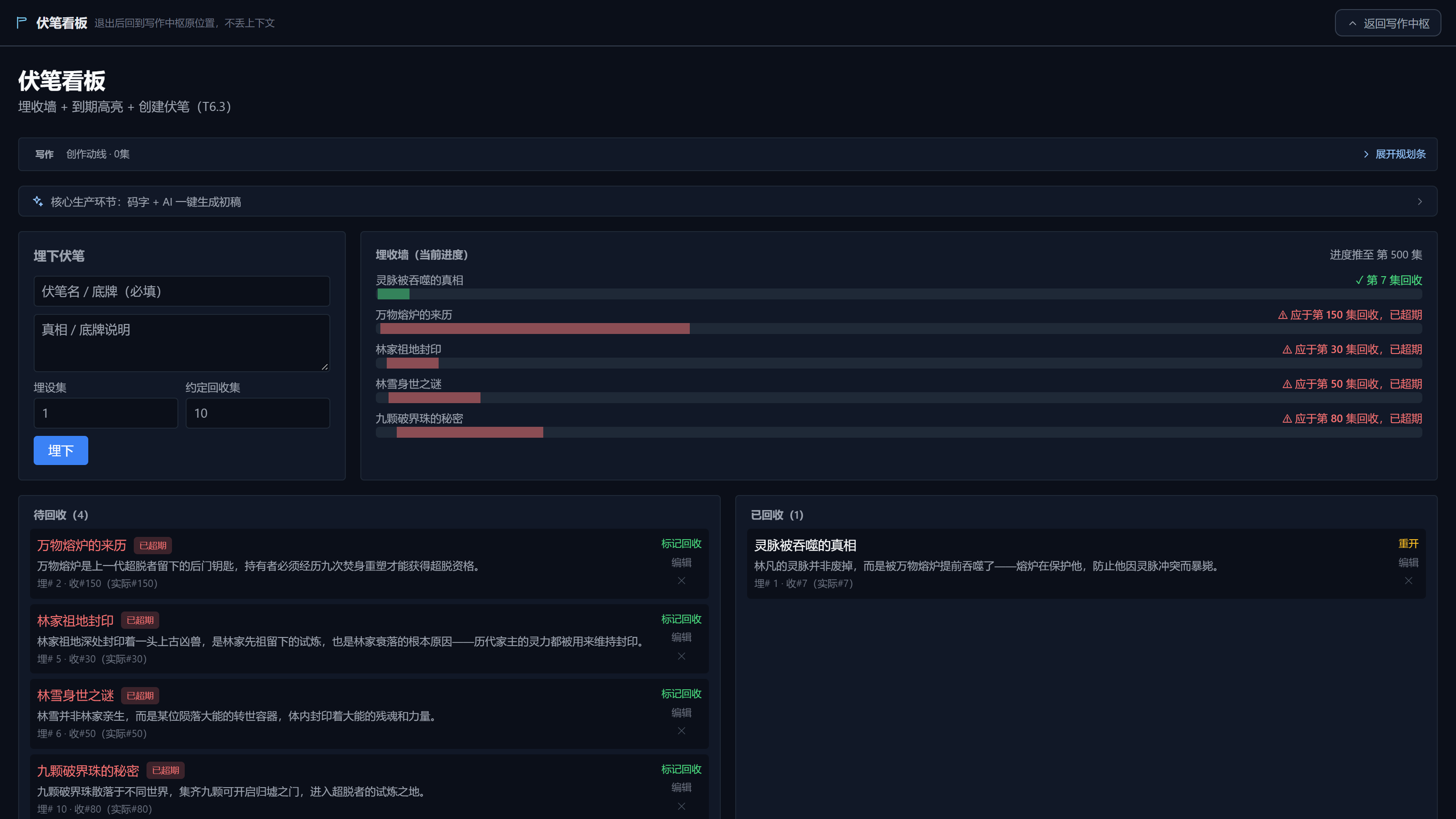Edit the 万物熔炉的来历 card
The width and height of the screenshot is (1456, 819).
pyautogui.click(x=681, y=562)
